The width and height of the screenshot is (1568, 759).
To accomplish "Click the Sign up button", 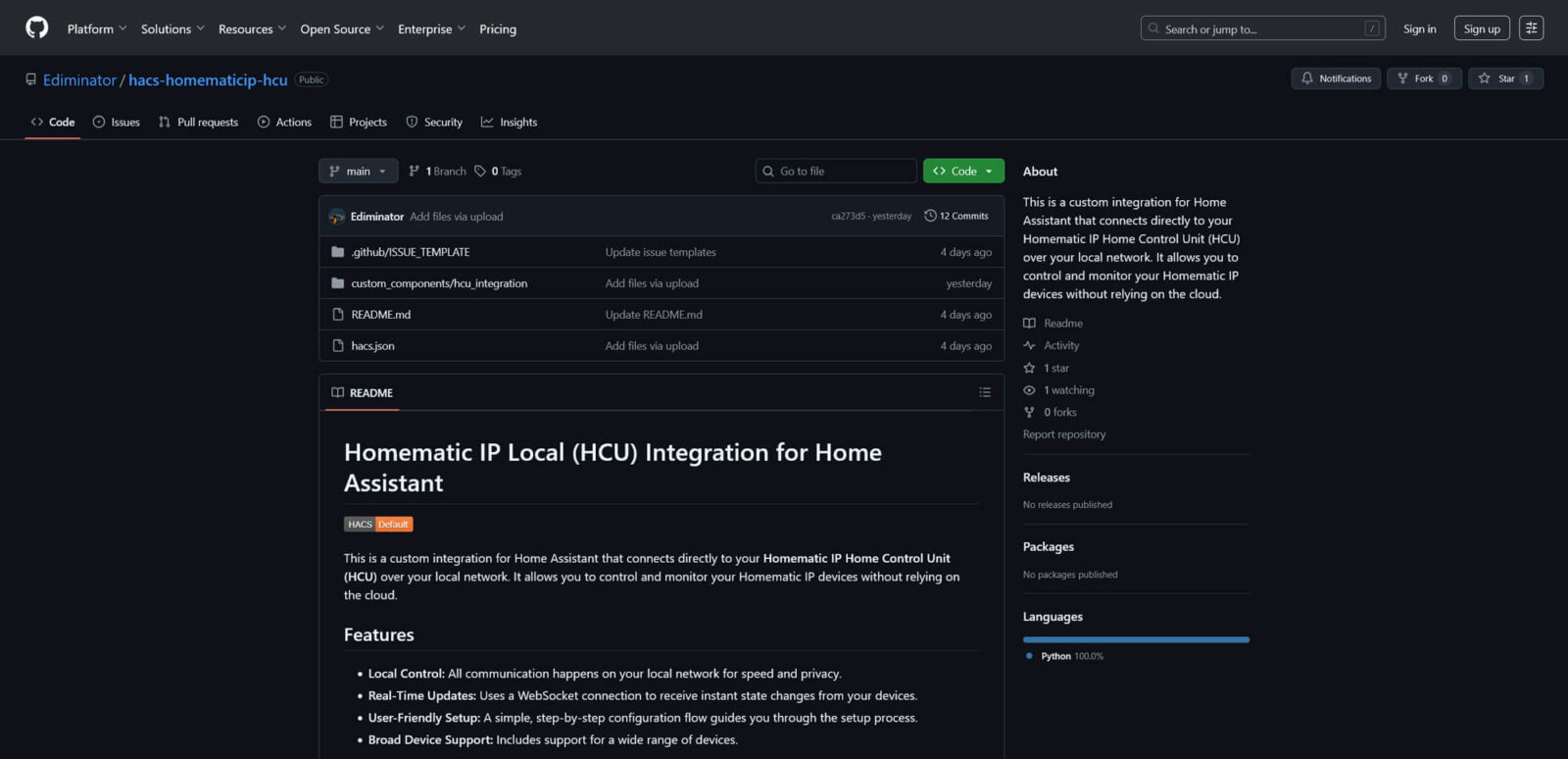I will pyautogui.click(x=1481, y=29).
